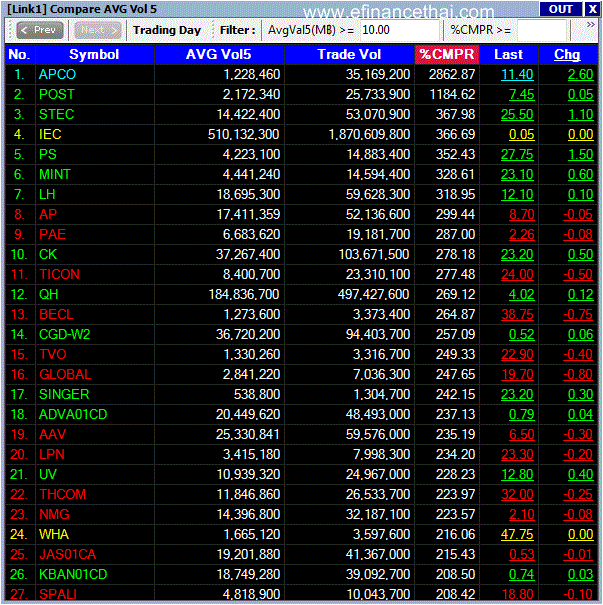Select the APCO symbol

(x=57, y=74)
